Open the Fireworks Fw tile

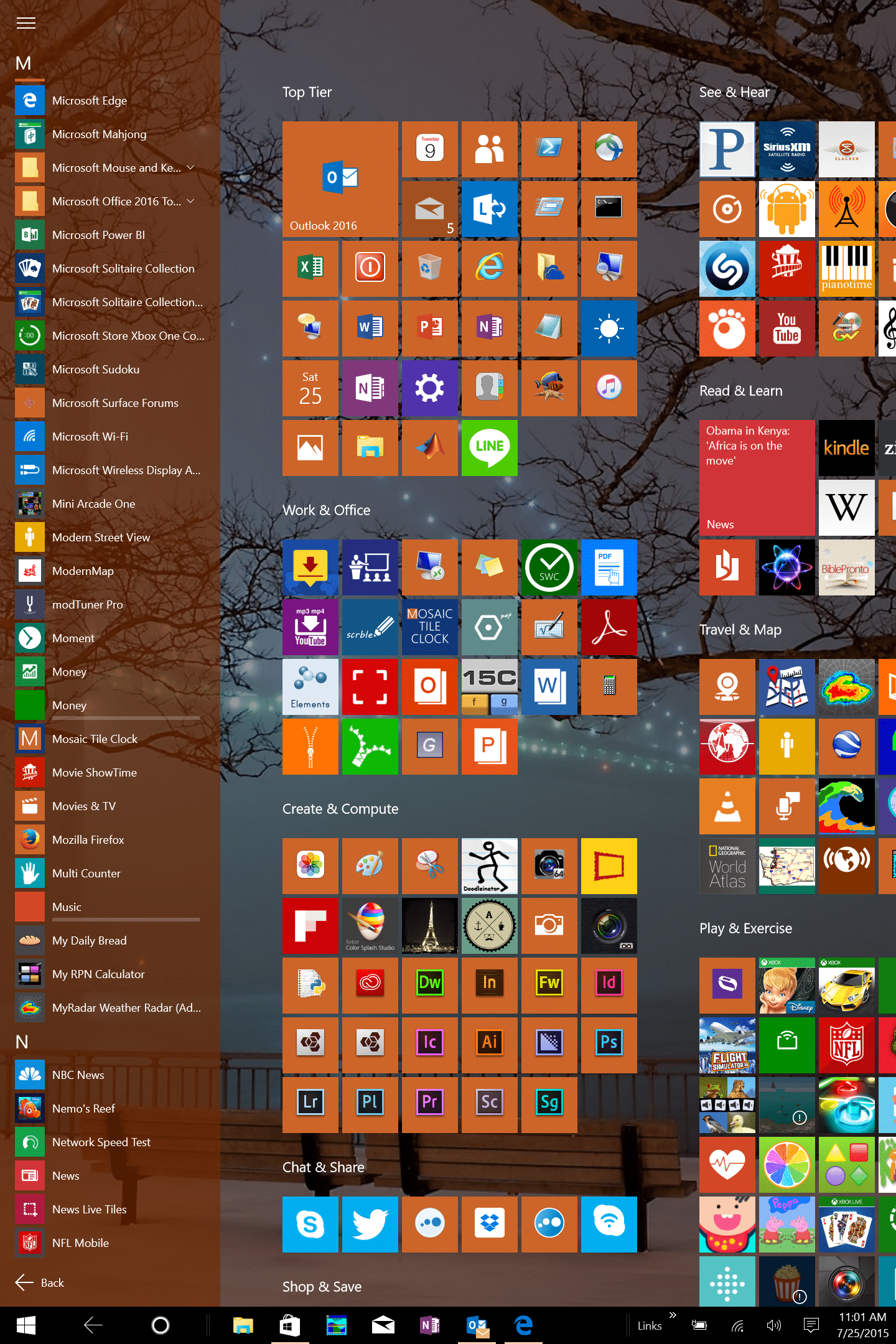549,986
